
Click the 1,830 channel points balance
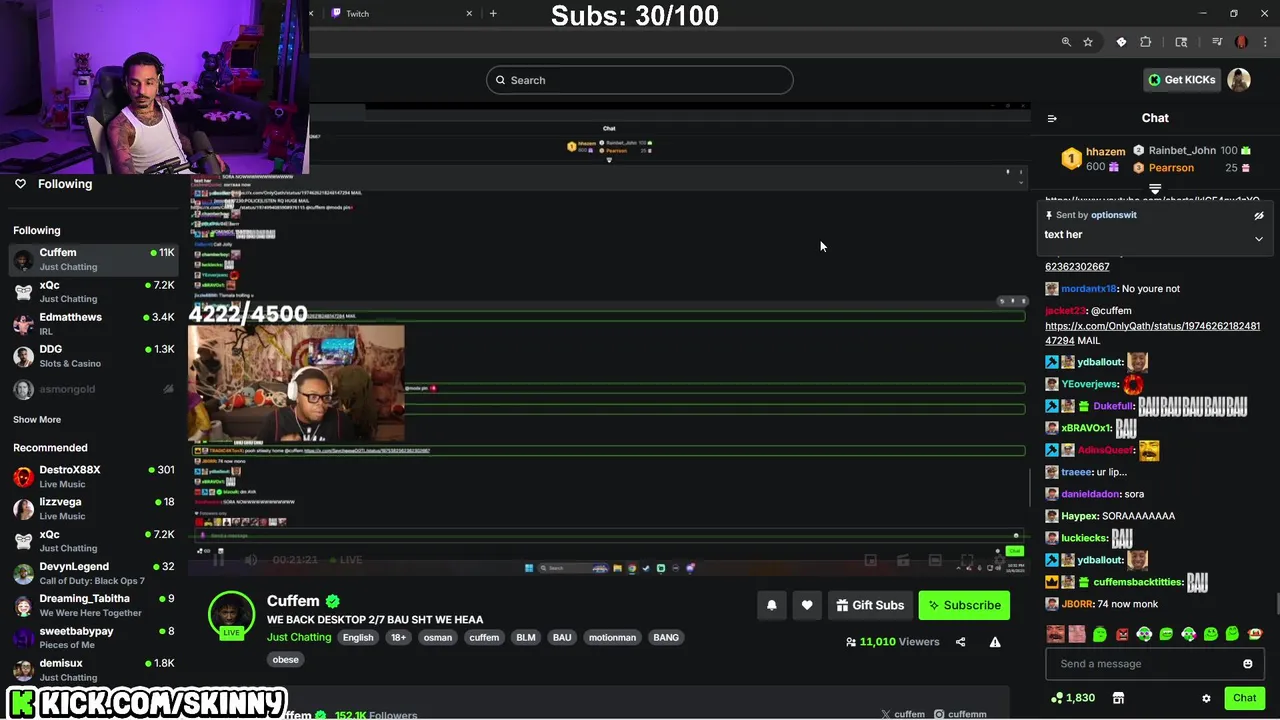pyautogui.click(x=1073, y=698)
